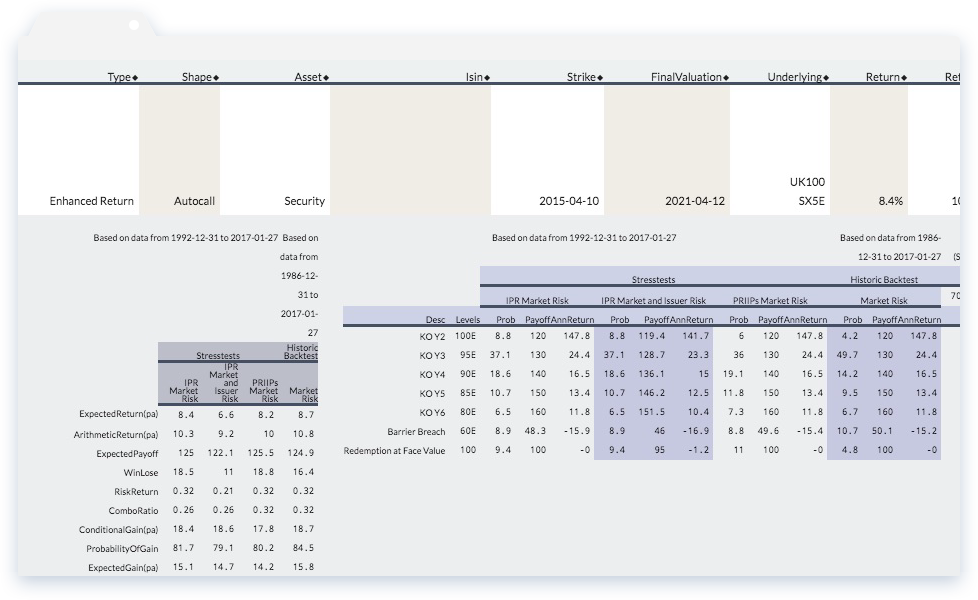The width and height of the screenshot is (978, 600).
Task: Select the ExpectedPayoff row label
Action: pos(127,454)
